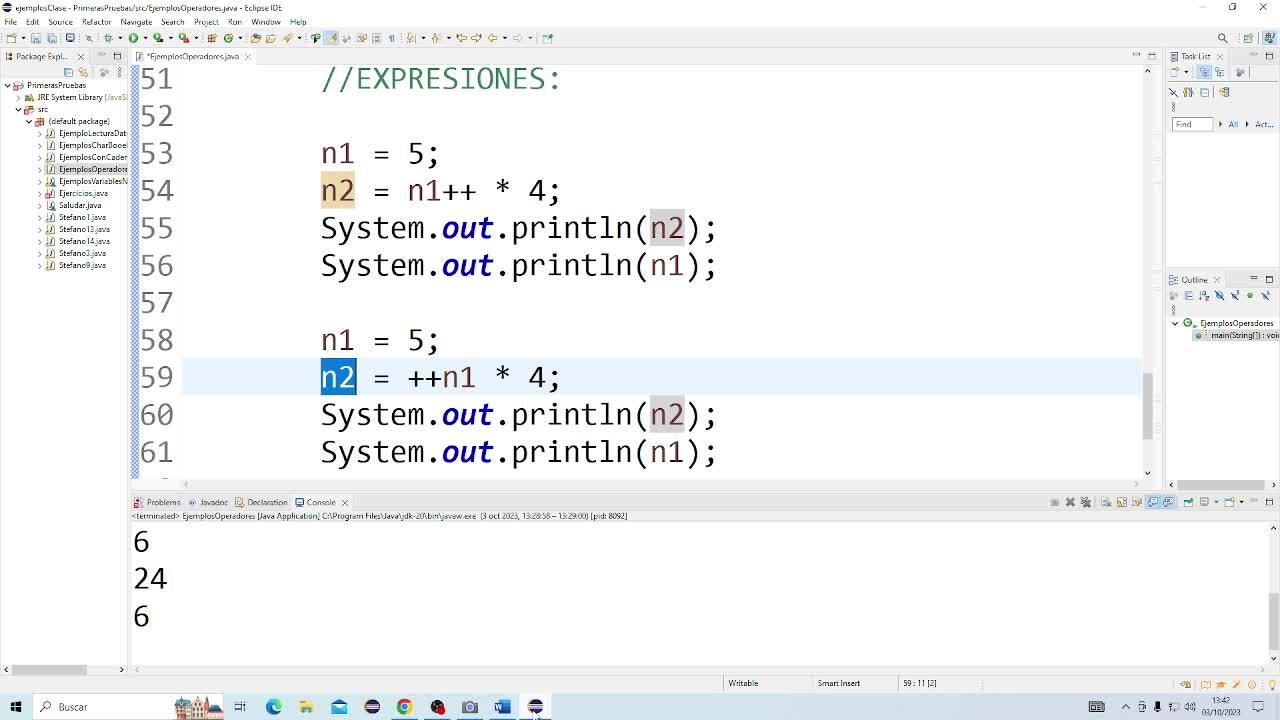Click the All filter in Task List
Image resolution: width=1280 pixels, height=720 pixels.
tap(1233, 124)
